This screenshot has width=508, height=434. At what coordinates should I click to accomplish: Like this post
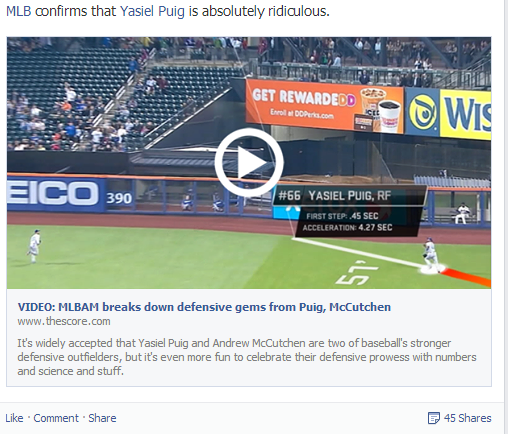tap(14, 418)
